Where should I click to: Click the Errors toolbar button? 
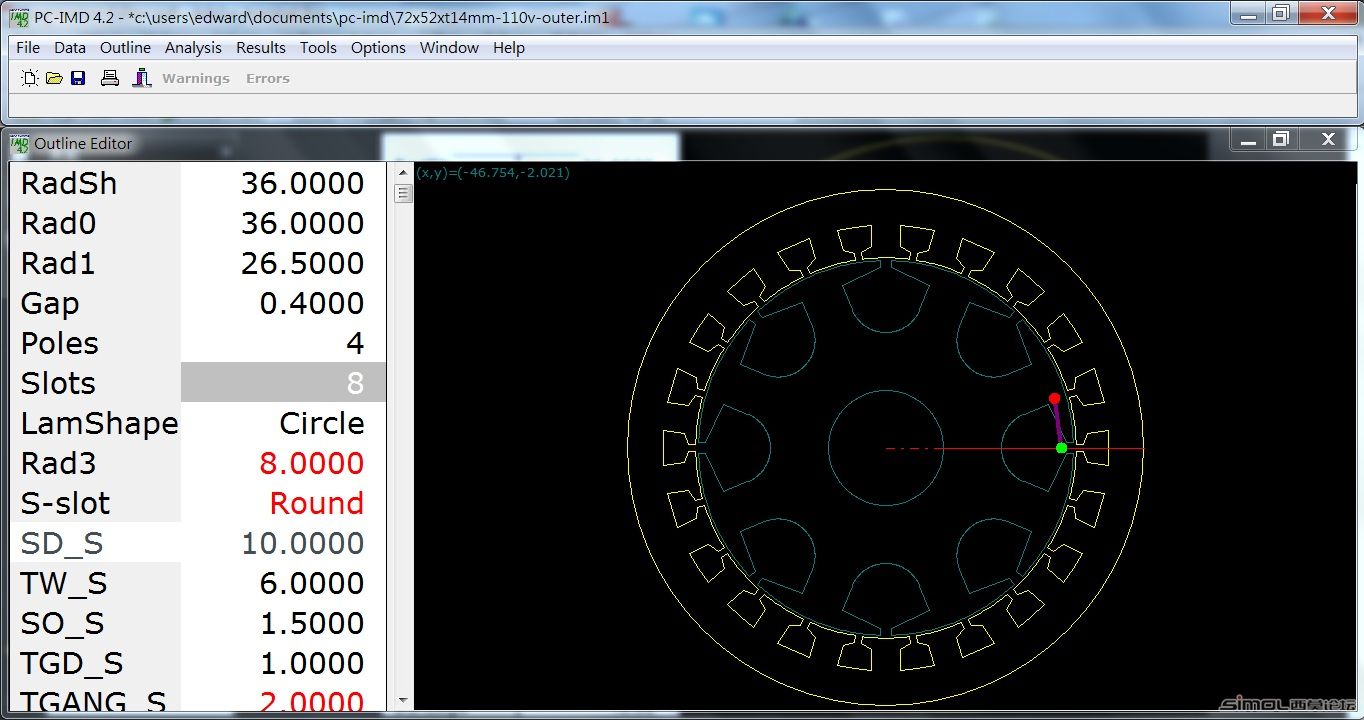(268, 78)
